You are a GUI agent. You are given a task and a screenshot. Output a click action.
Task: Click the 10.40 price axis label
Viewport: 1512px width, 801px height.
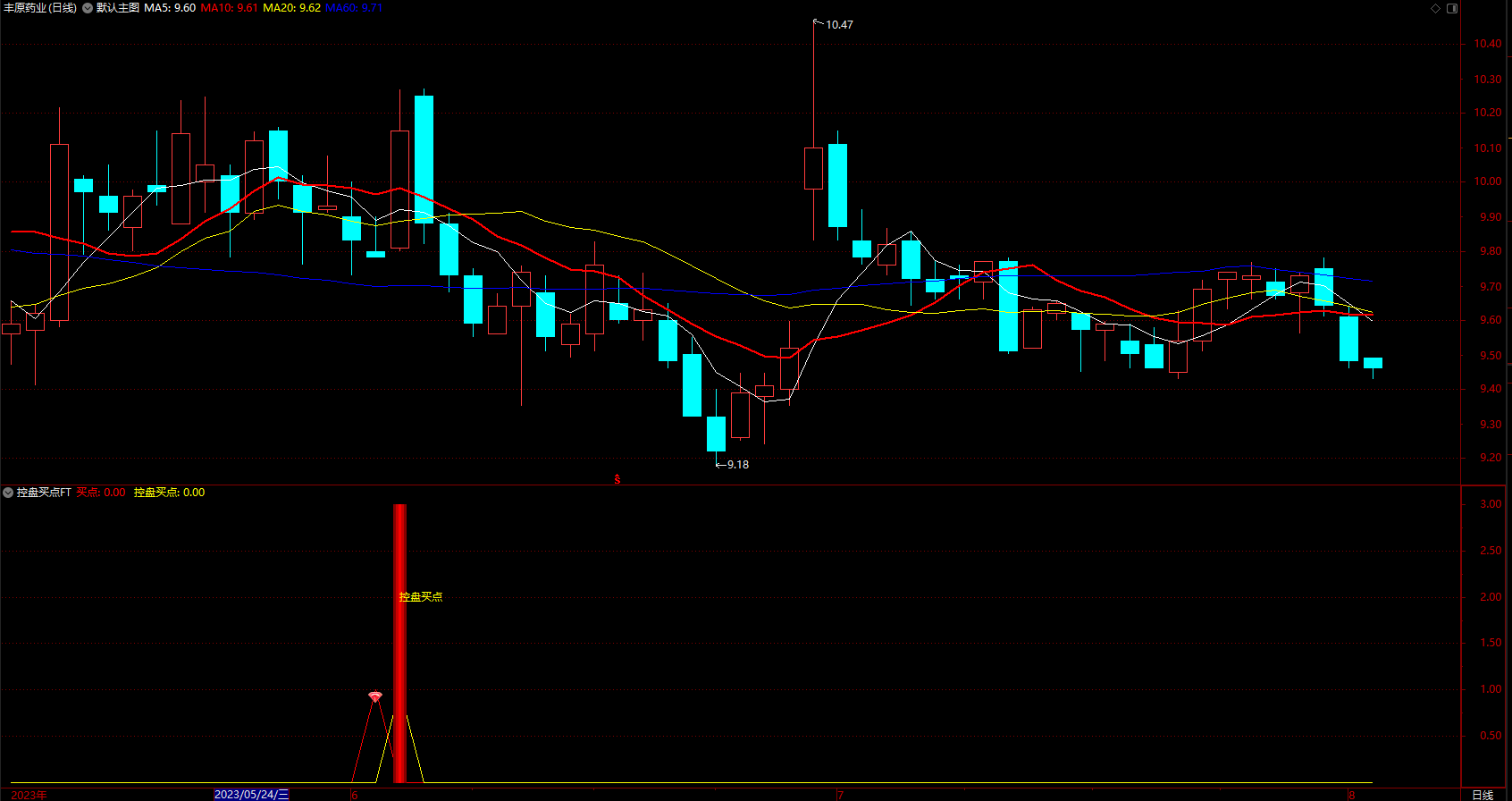1488,44
